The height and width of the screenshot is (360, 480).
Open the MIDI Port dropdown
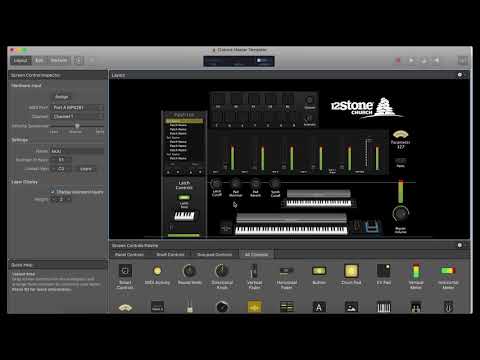coord(77,108)
